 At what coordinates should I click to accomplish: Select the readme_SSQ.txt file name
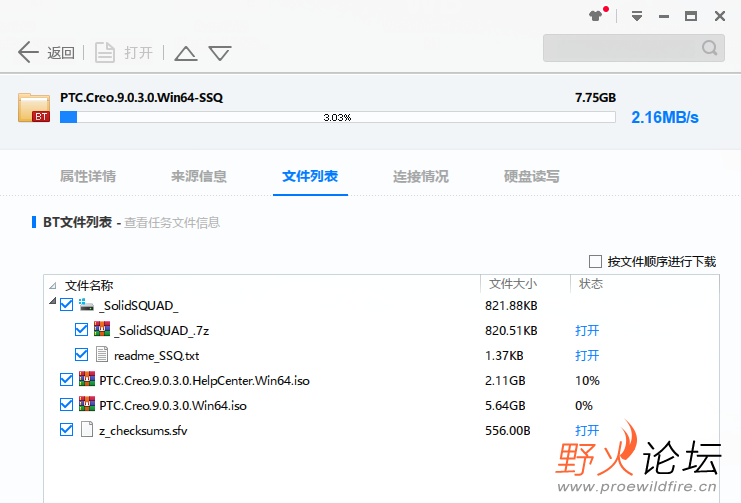(156, 356)
